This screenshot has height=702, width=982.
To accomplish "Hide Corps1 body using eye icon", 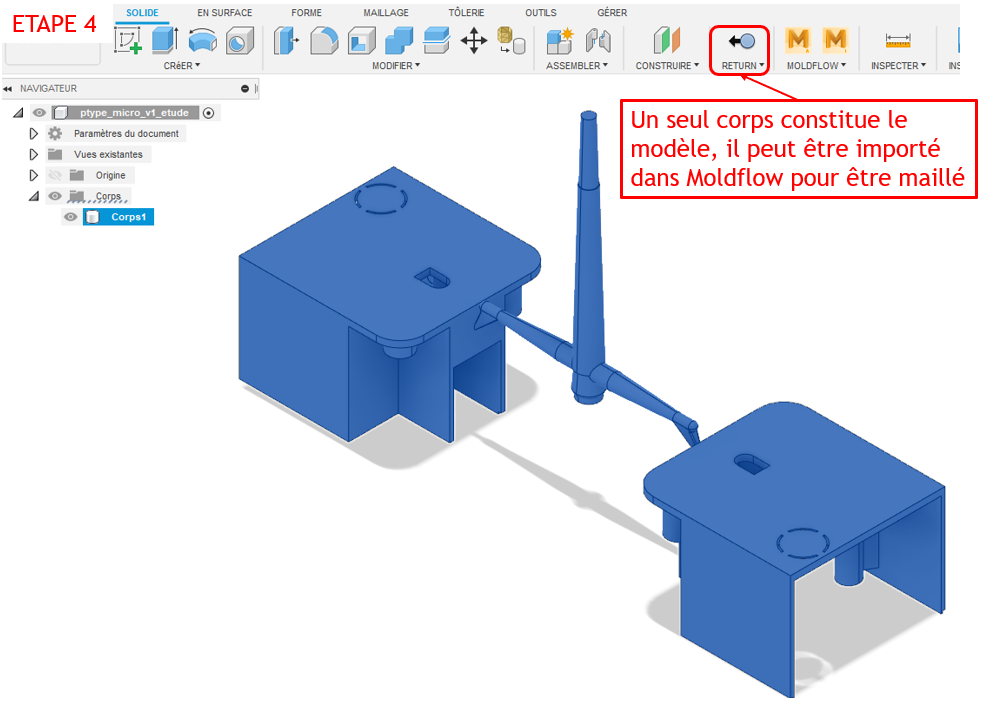I will [71, 217].
